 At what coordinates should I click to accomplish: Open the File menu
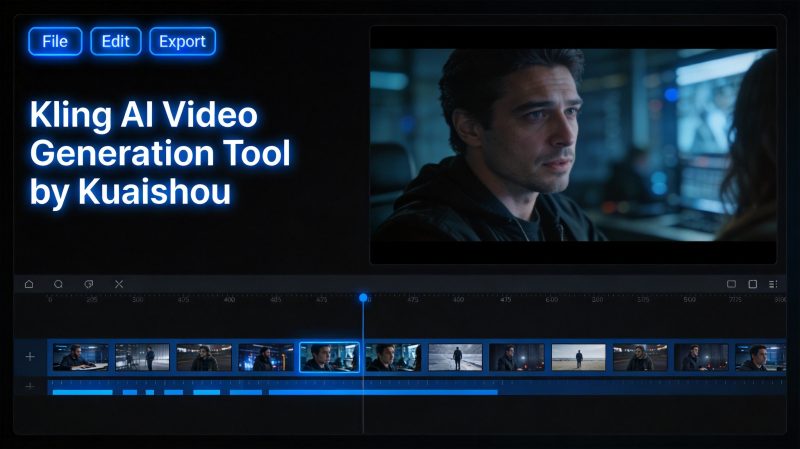click(x=55, y=41)
